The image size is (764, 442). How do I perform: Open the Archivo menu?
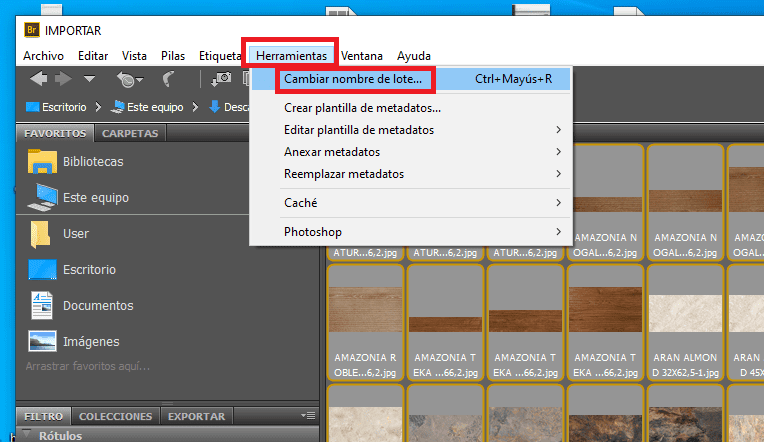43,56
